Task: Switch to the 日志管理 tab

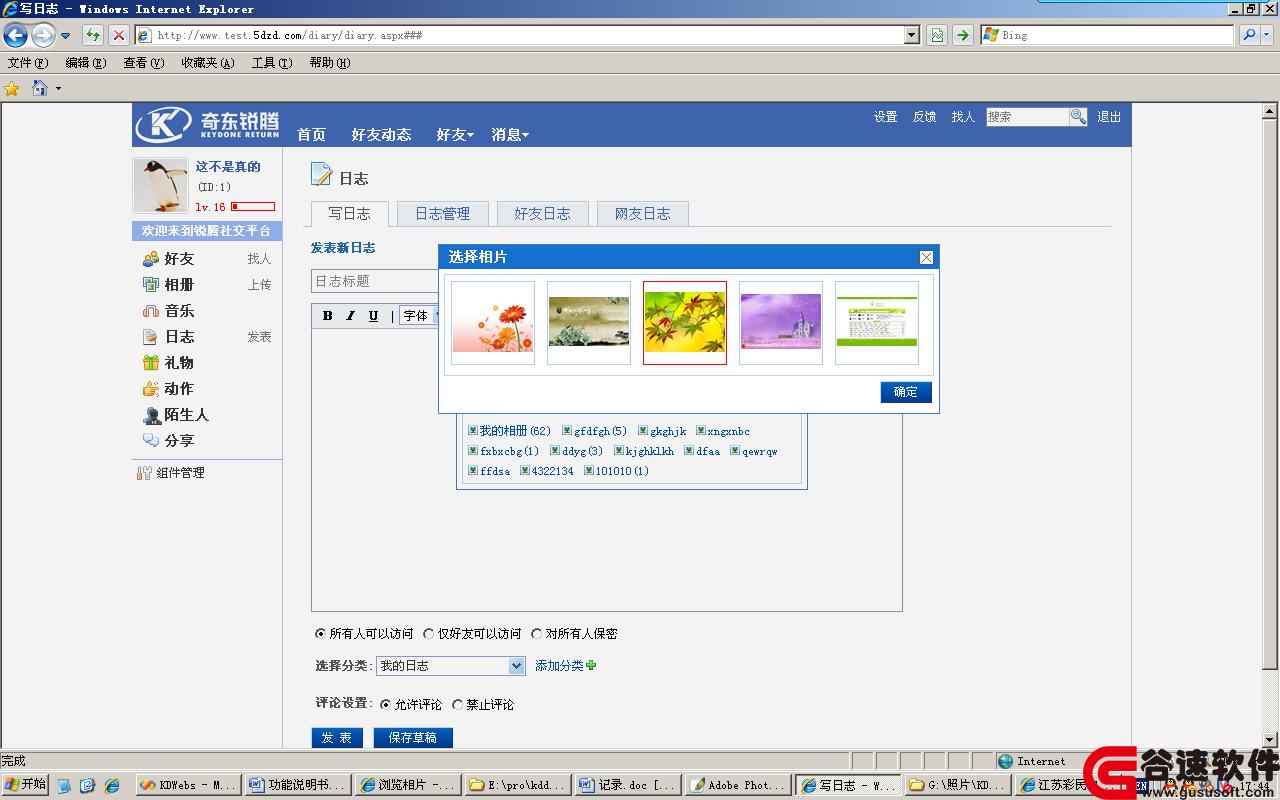Action: (x=442, y=214)
